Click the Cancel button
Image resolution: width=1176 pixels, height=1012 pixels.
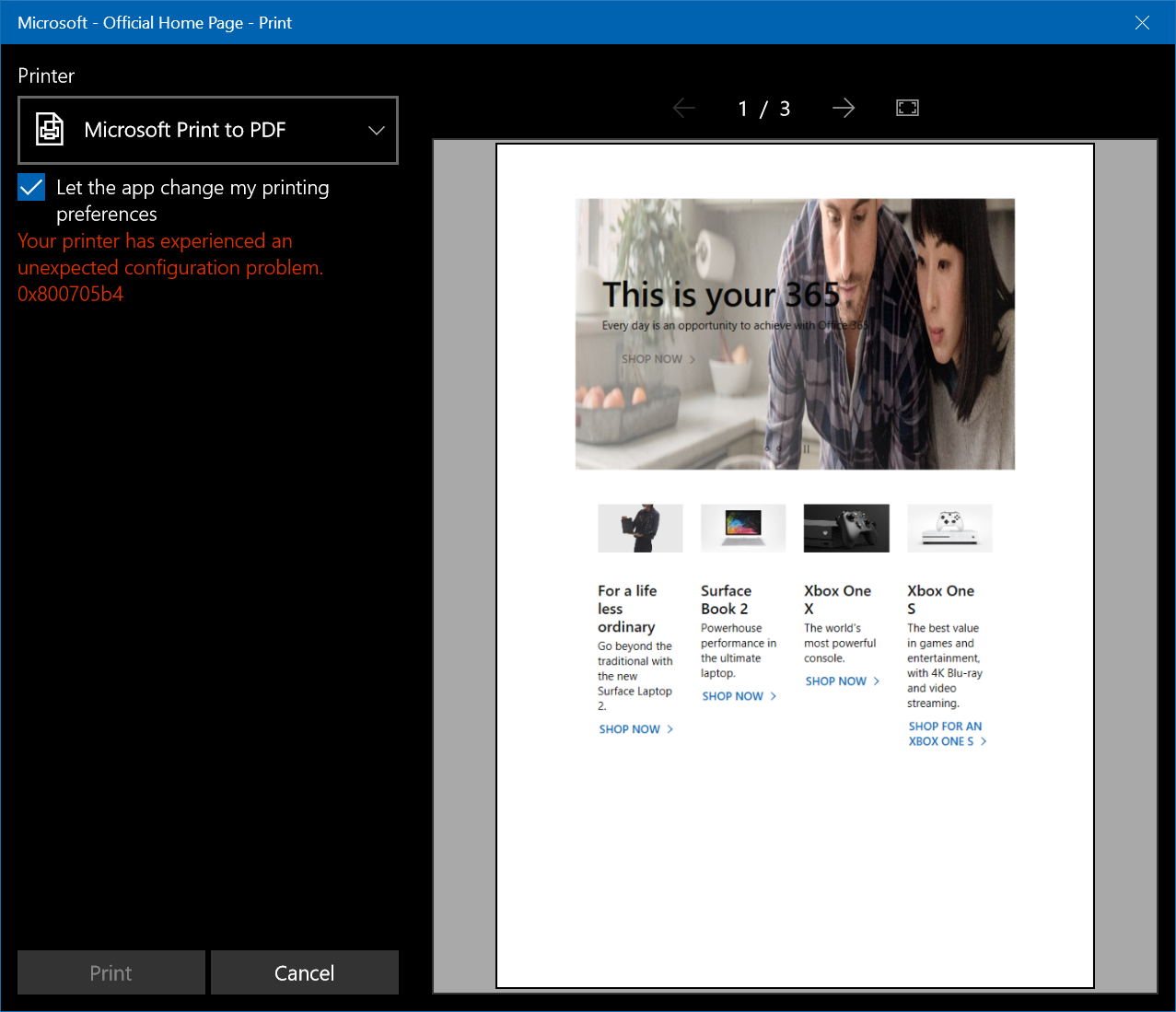click(304, 972)
